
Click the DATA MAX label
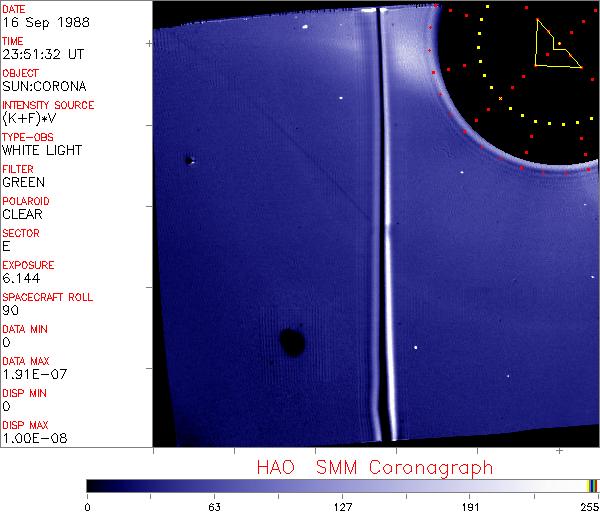tap(26, 361)
